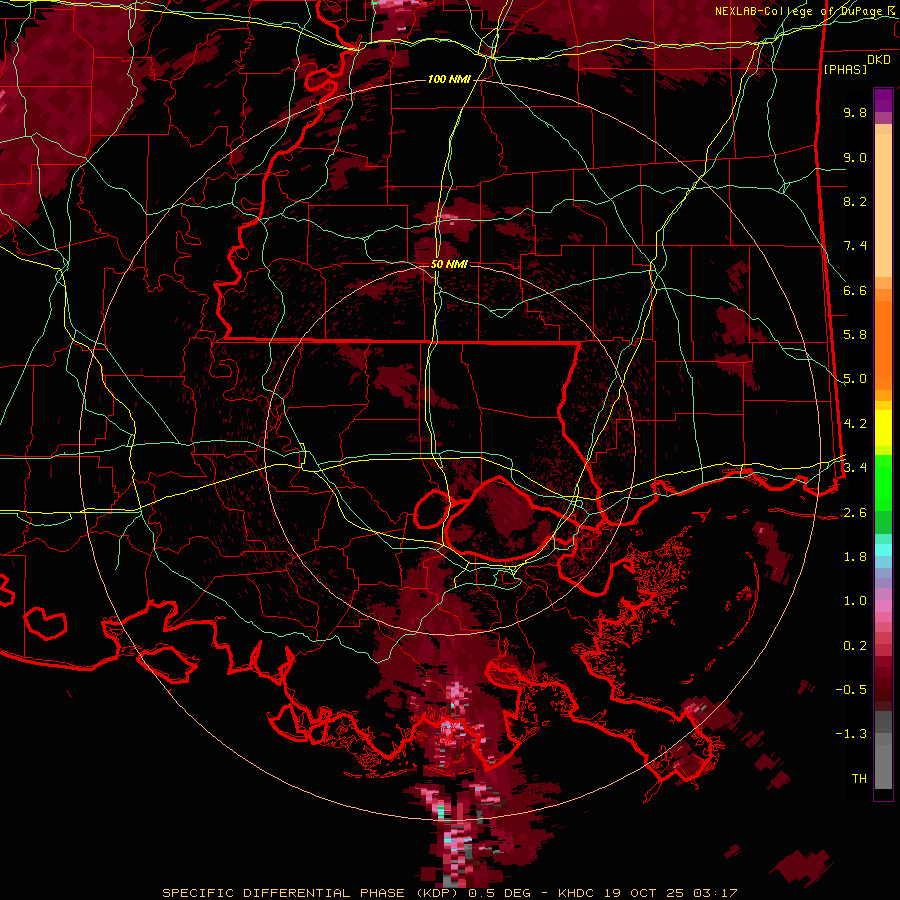Pick the bright green color bar segment
This screenshot has width=900, height=900.
point(883,482)
